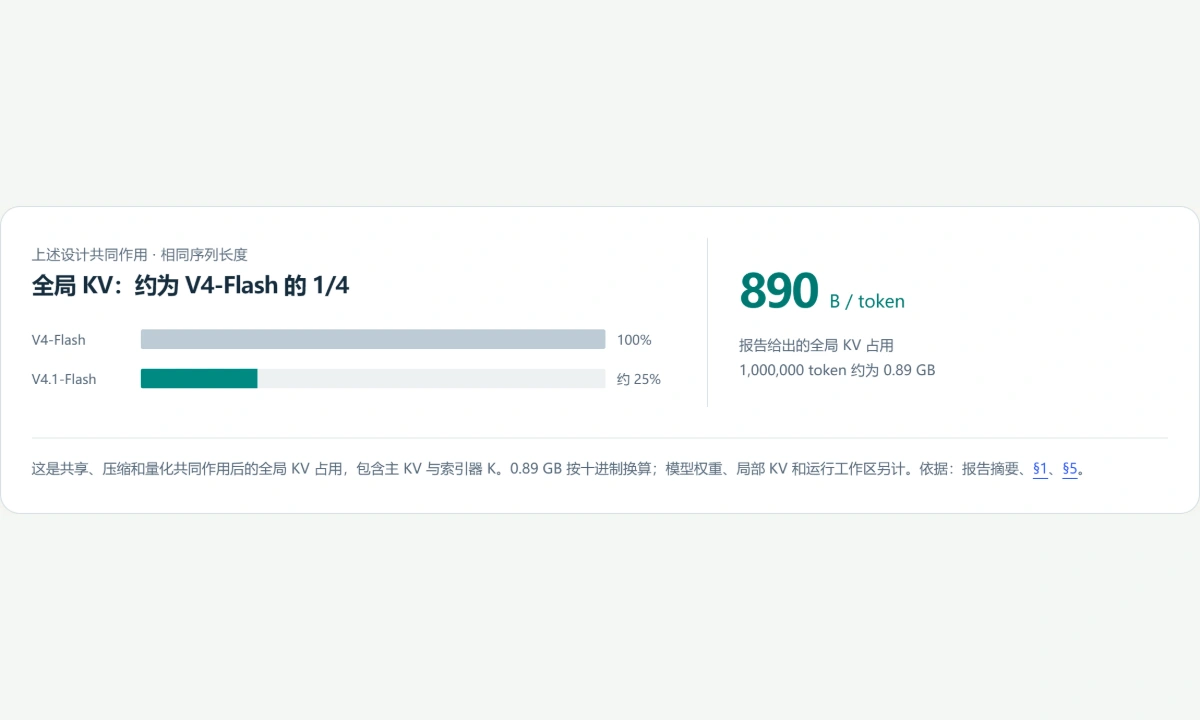Click the large 890 figure
Viewport: 1200px width, 720px height.
pos(779,291)
